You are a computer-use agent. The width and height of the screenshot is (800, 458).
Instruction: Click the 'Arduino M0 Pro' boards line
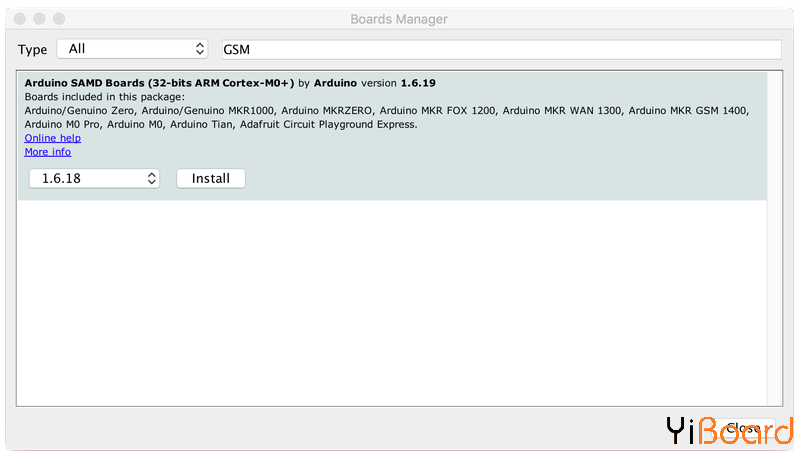[221, 124]
